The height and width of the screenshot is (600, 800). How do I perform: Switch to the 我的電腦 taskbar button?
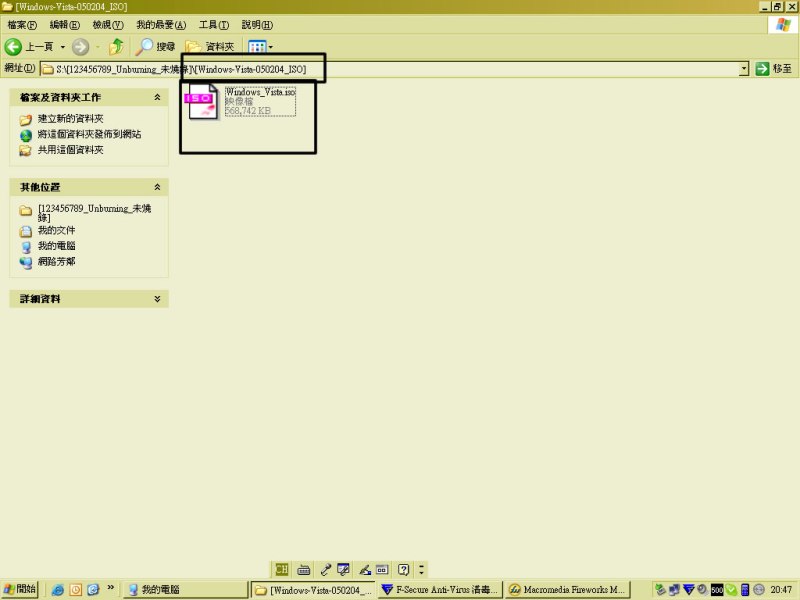(186, 590)
